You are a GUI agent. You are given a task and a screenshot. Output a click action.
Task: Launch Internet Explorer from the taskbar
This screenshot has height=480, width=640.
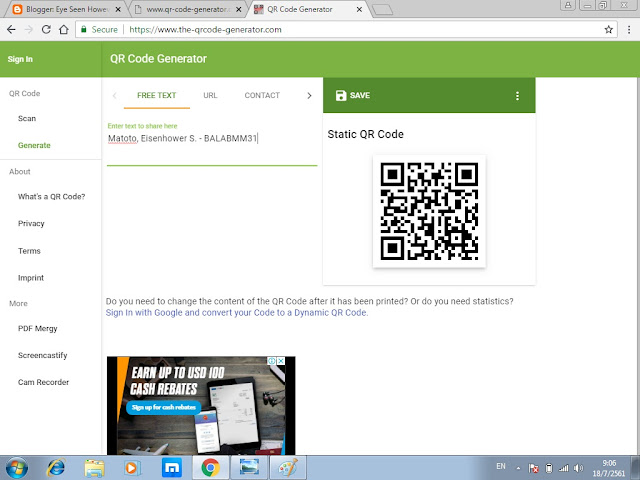point(56,468)
